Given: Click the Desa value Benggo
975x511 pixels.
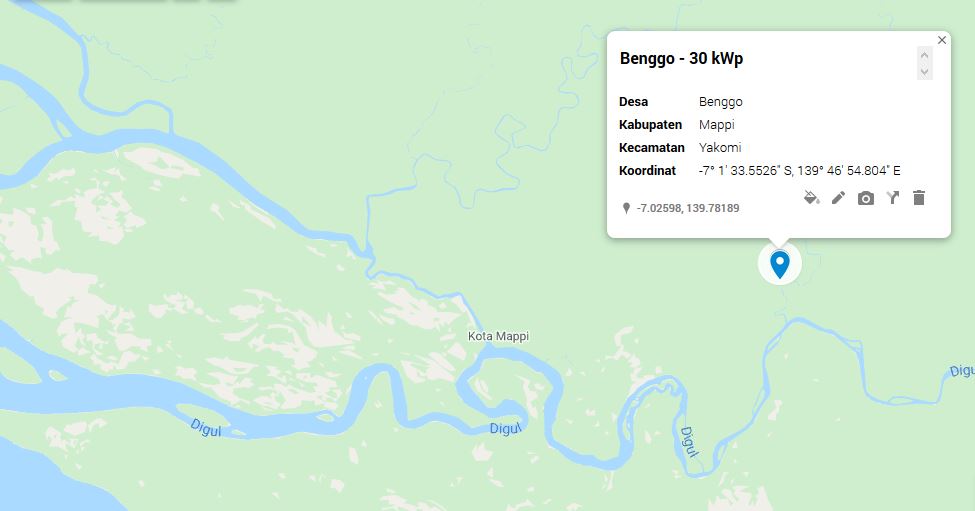Looking at the screenshot, I should click(x=721, y=102).
